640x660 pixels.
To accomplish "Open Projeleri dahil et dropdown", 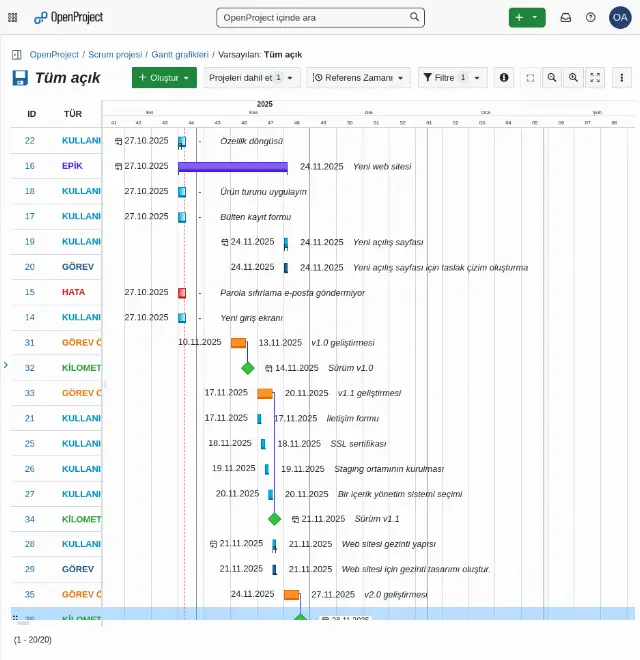I will 252,77.
